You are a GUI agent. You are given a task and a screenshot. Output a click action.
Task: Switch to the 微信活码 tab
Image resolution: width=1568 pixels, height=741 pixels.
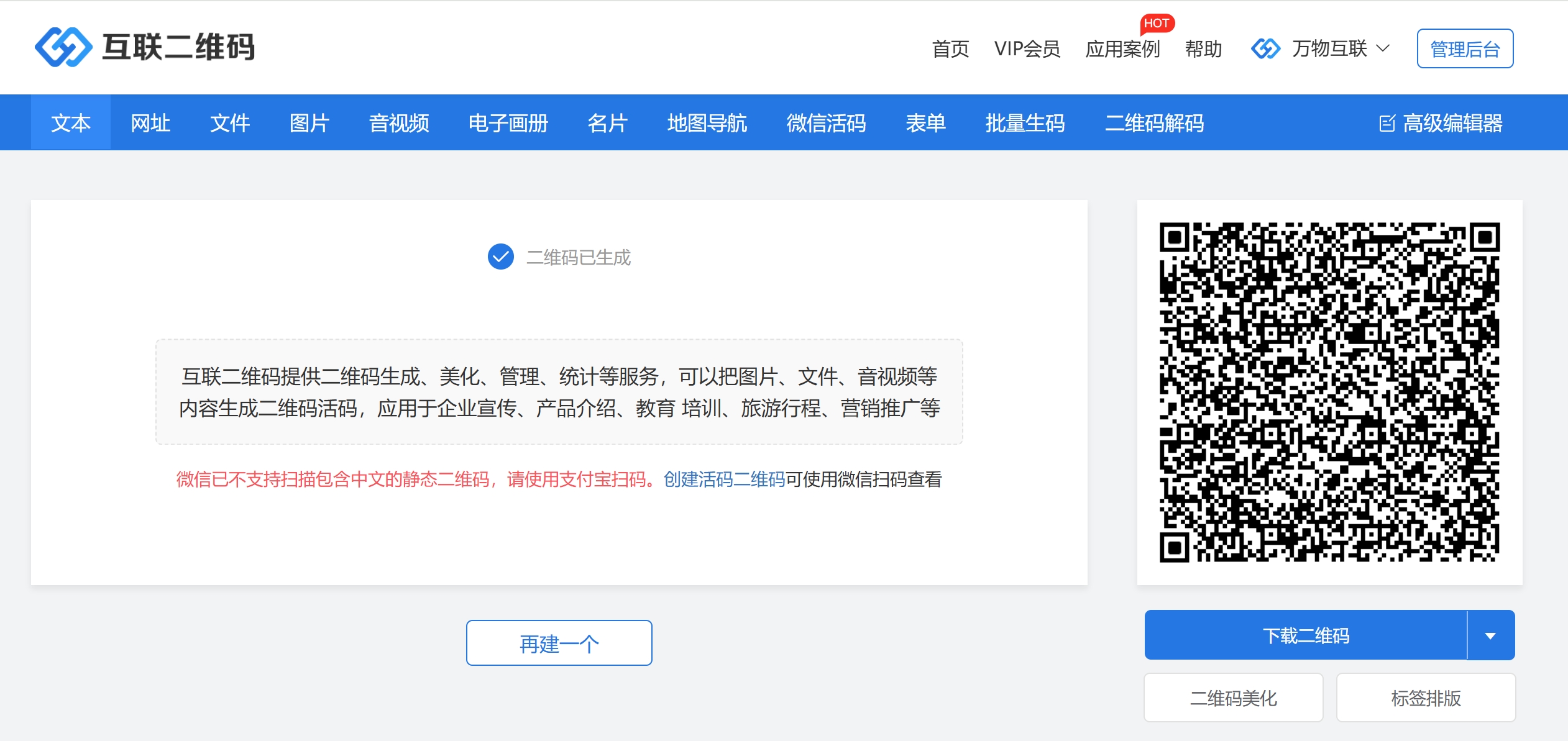click(x=827, y=122)
